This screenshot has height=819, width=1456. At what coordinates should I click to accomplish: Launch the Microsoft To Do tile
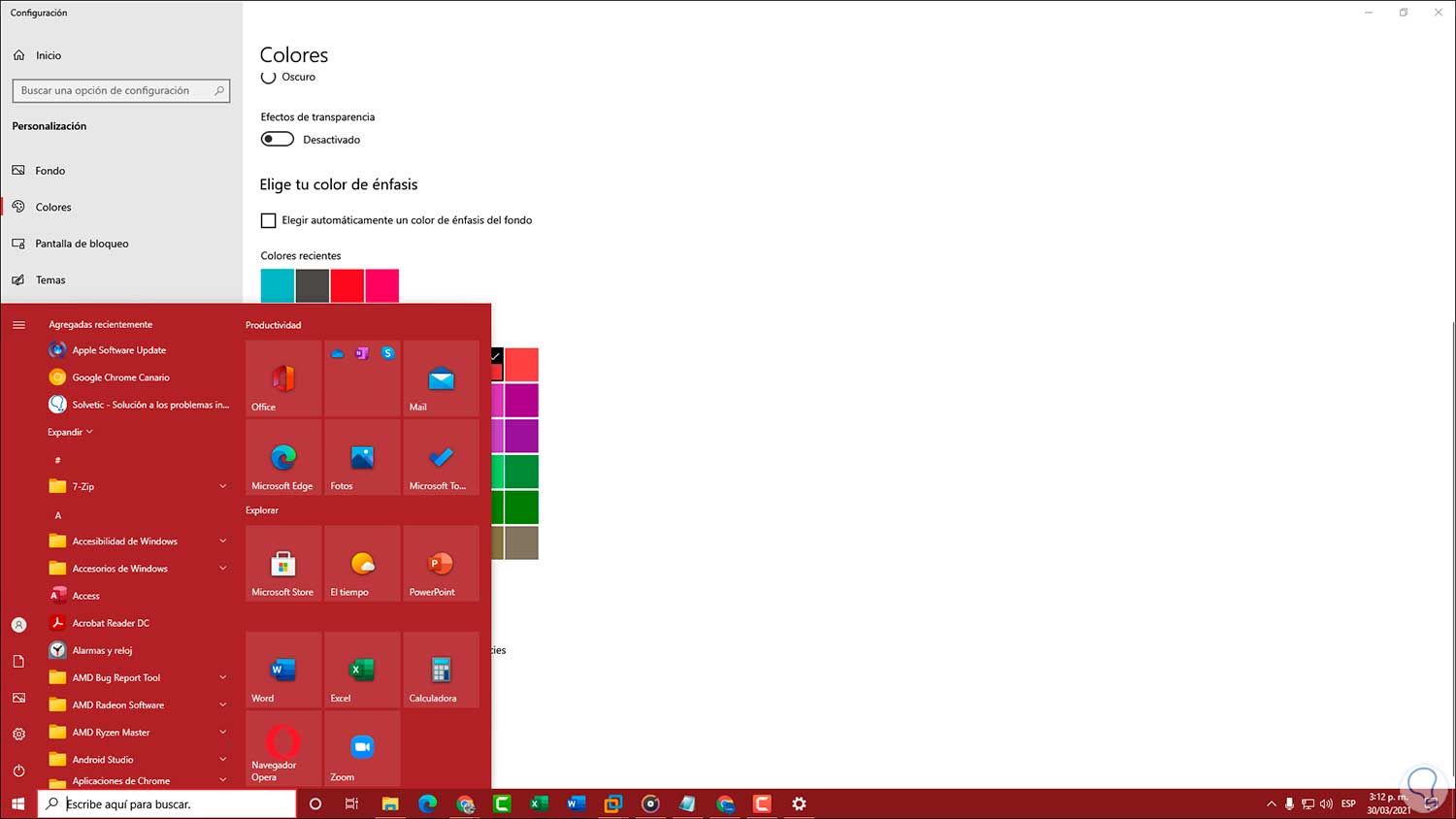[x=442, y=457]
